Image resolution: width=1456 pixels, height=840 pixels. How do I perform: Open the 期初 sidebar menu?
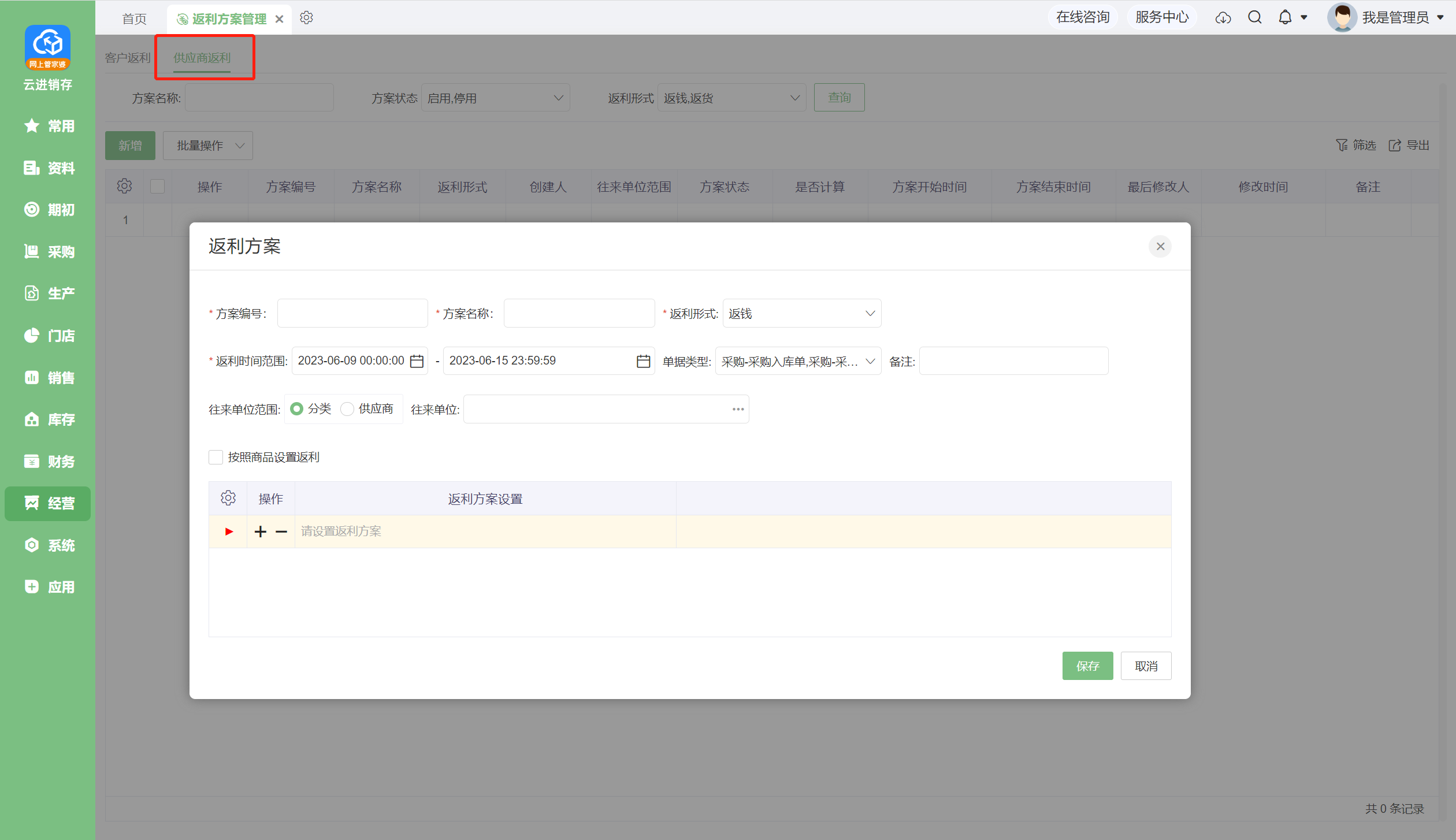click(48, 210)
